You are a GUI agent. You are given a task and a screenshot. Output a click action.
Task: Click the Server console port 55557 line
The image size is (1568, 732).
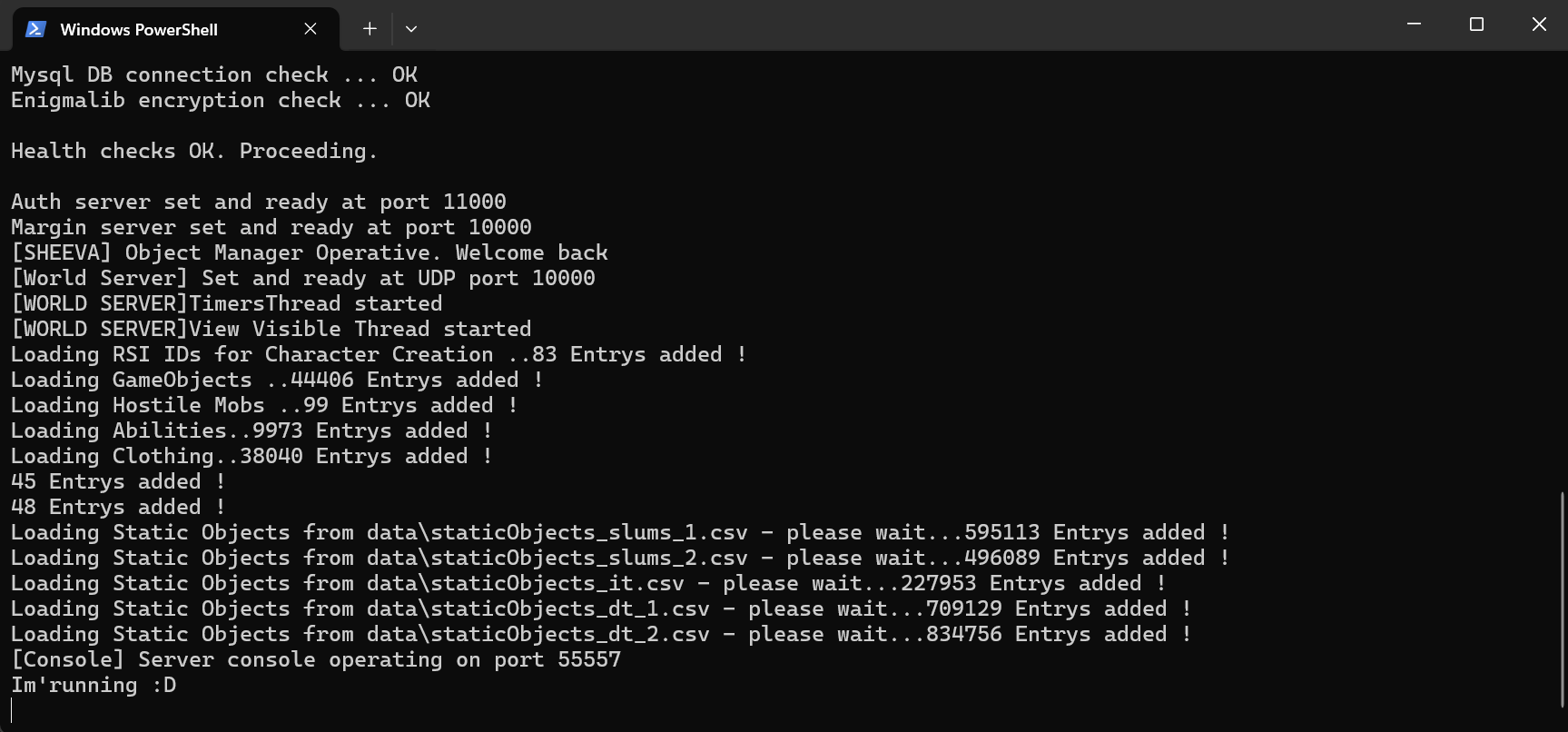(316, 660)
